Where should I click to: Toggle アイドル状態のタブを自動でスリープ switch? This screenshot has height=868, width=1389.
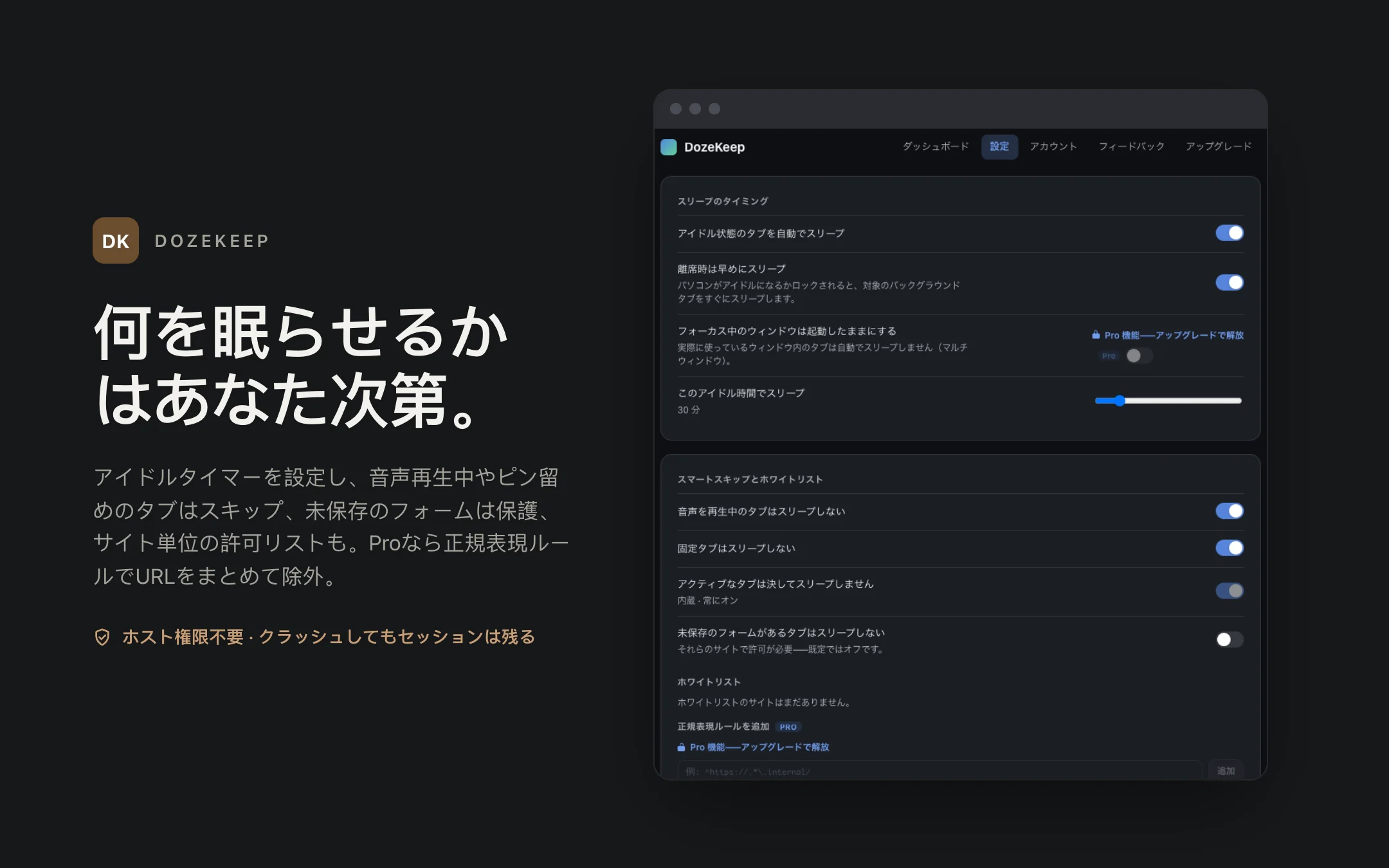[1230, 233]
